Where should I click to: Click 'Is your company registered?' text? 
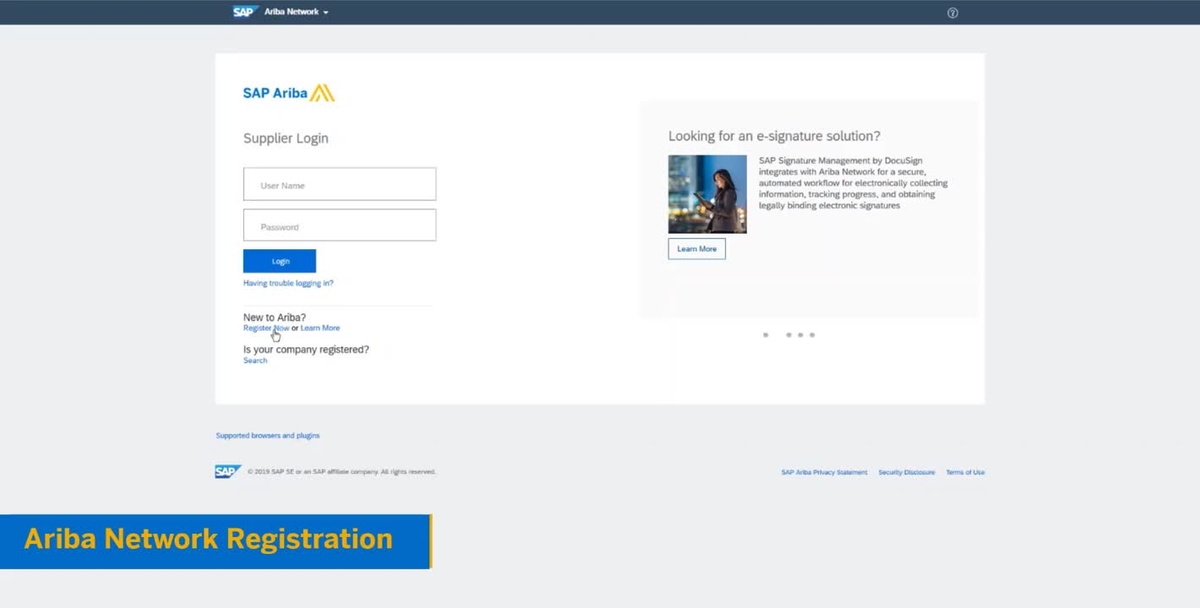pos(306,350)
